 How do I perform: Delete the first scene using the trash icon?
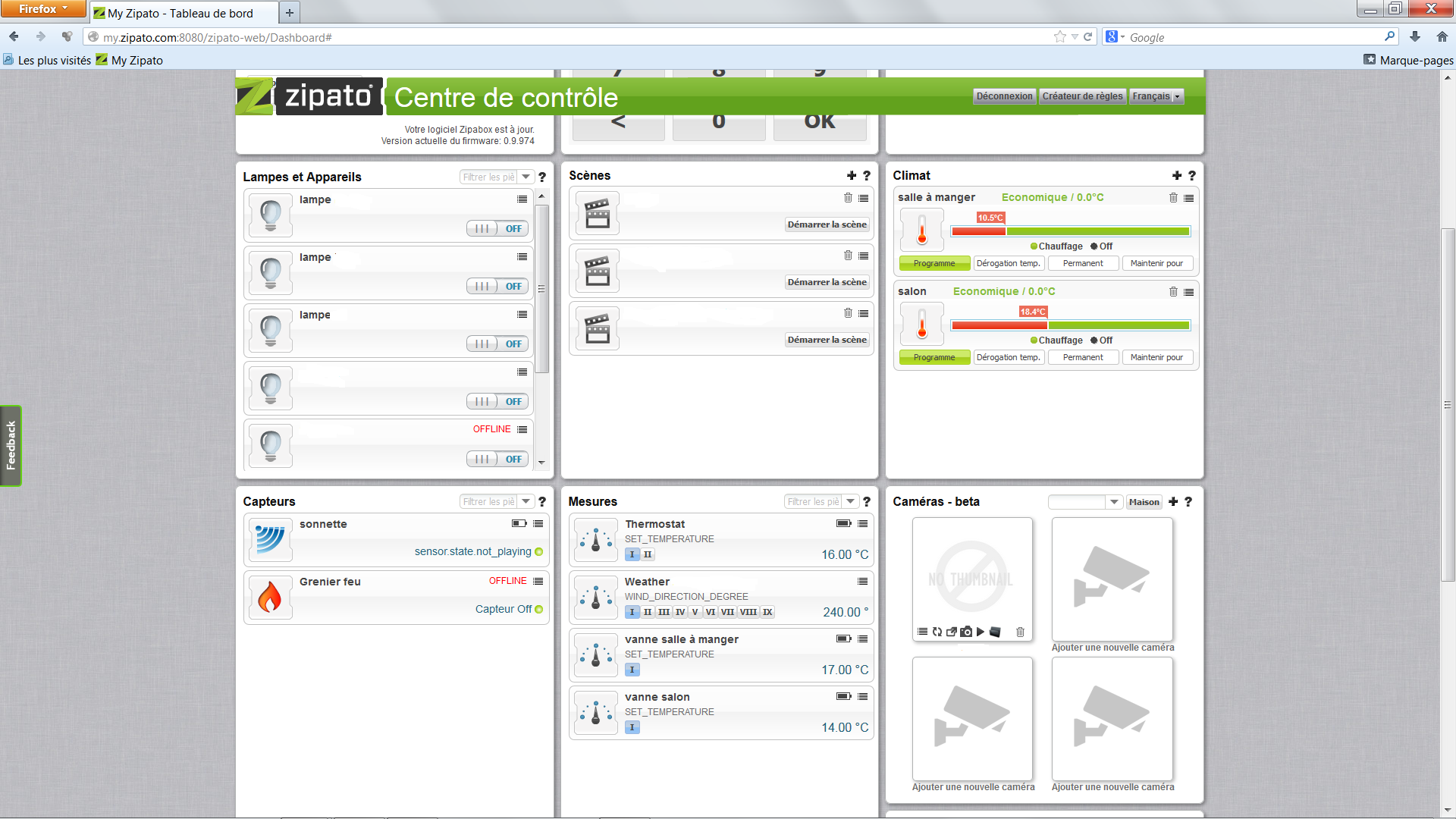(x=848, y=198)
